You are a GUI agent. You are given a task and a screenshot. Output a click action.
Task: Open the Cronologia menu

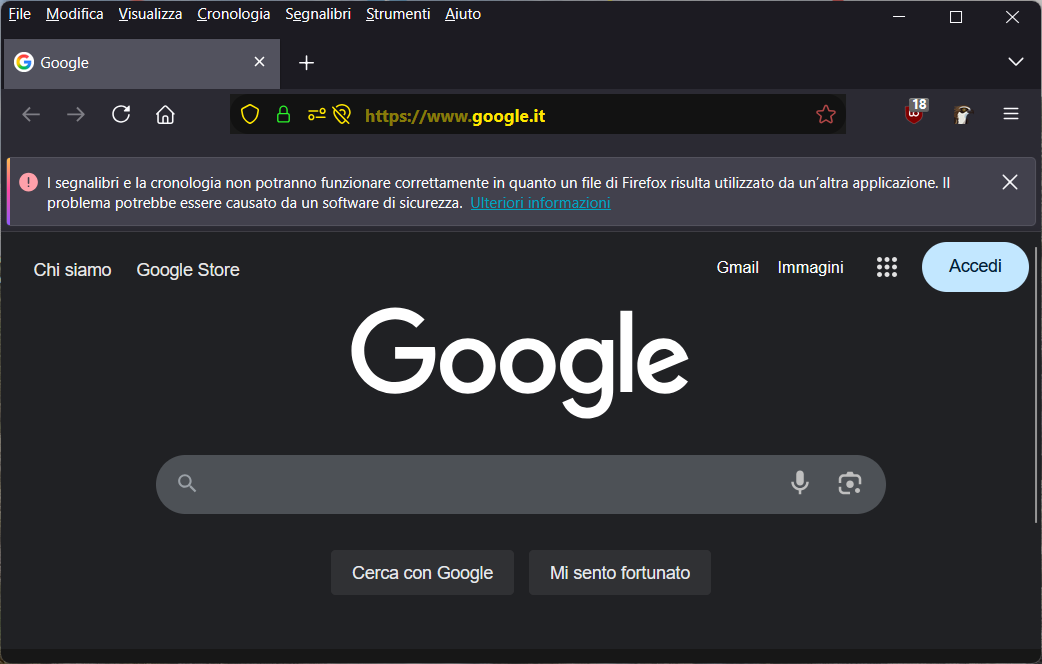point(234,14)
